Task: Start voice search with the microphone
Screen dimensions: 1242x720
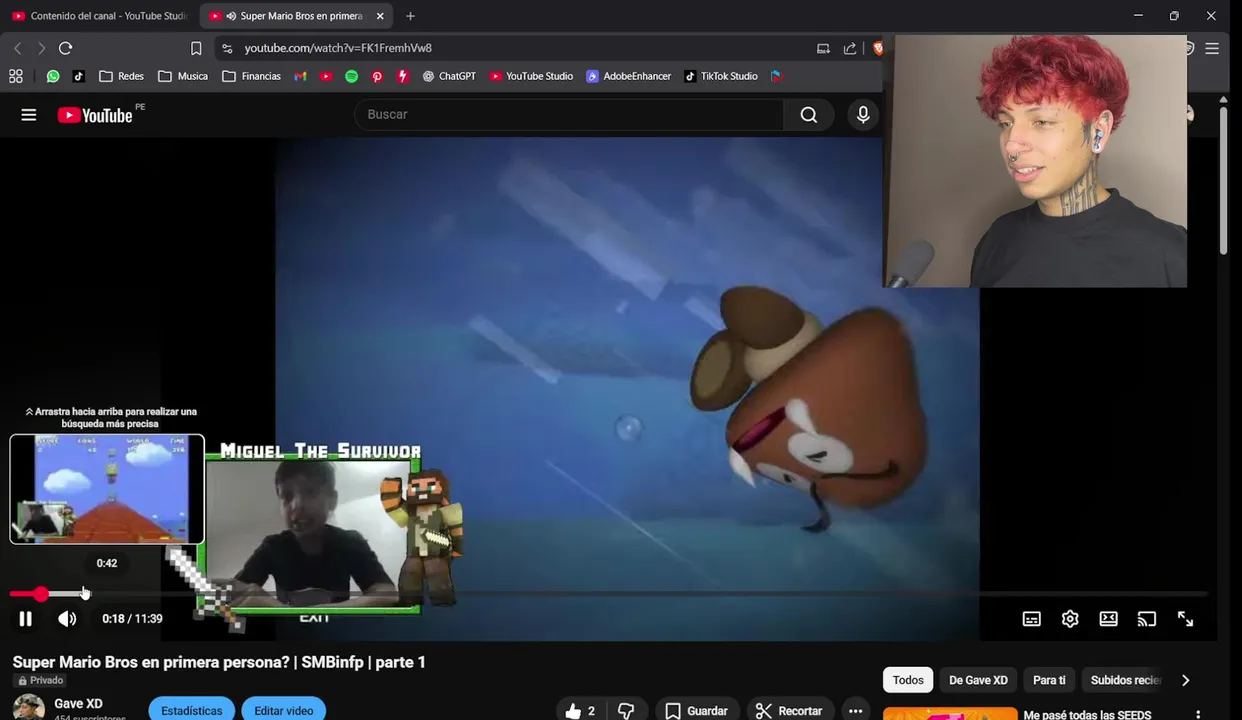Action: [x=863, y=115]
